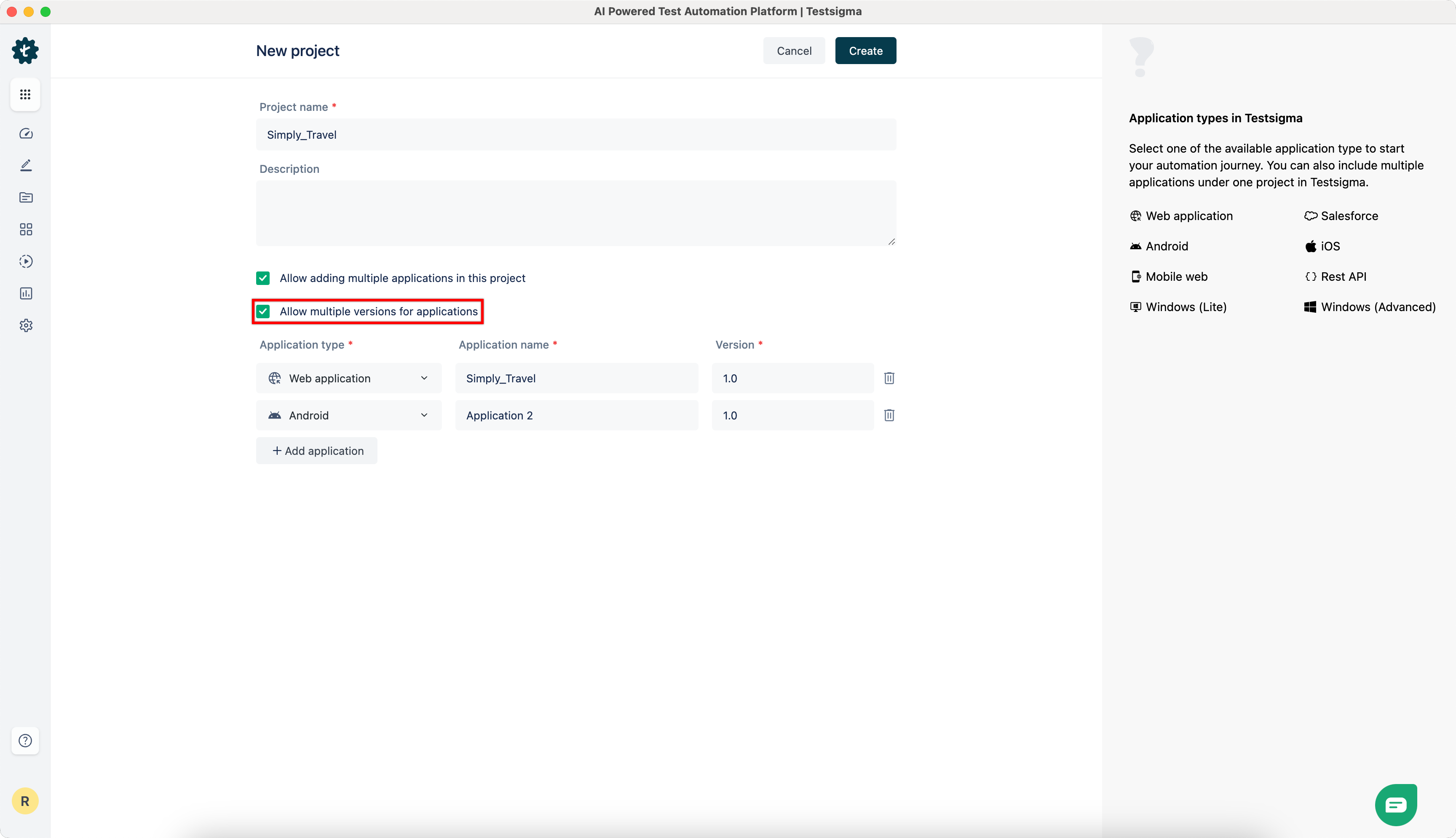Click Application types in Testsigma heading

click(x=1215, y=118)
